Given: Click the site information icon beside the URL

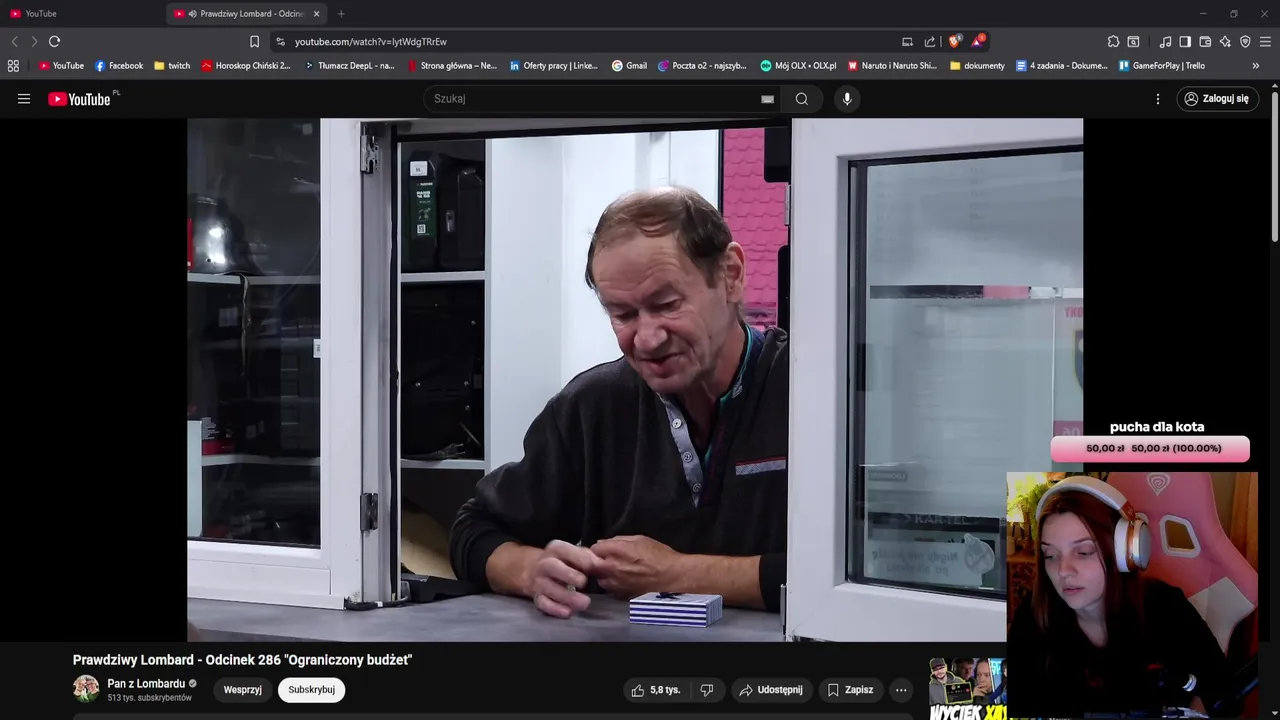Looking at the screenshot, I should (x=280, y=41).
